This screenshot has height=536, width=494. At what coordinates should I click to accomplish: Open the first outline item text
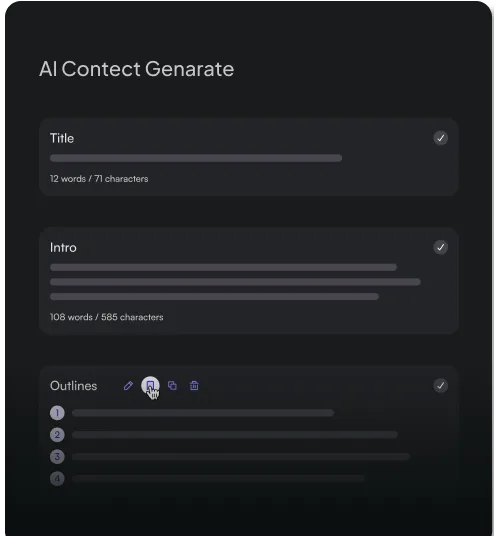203,413
